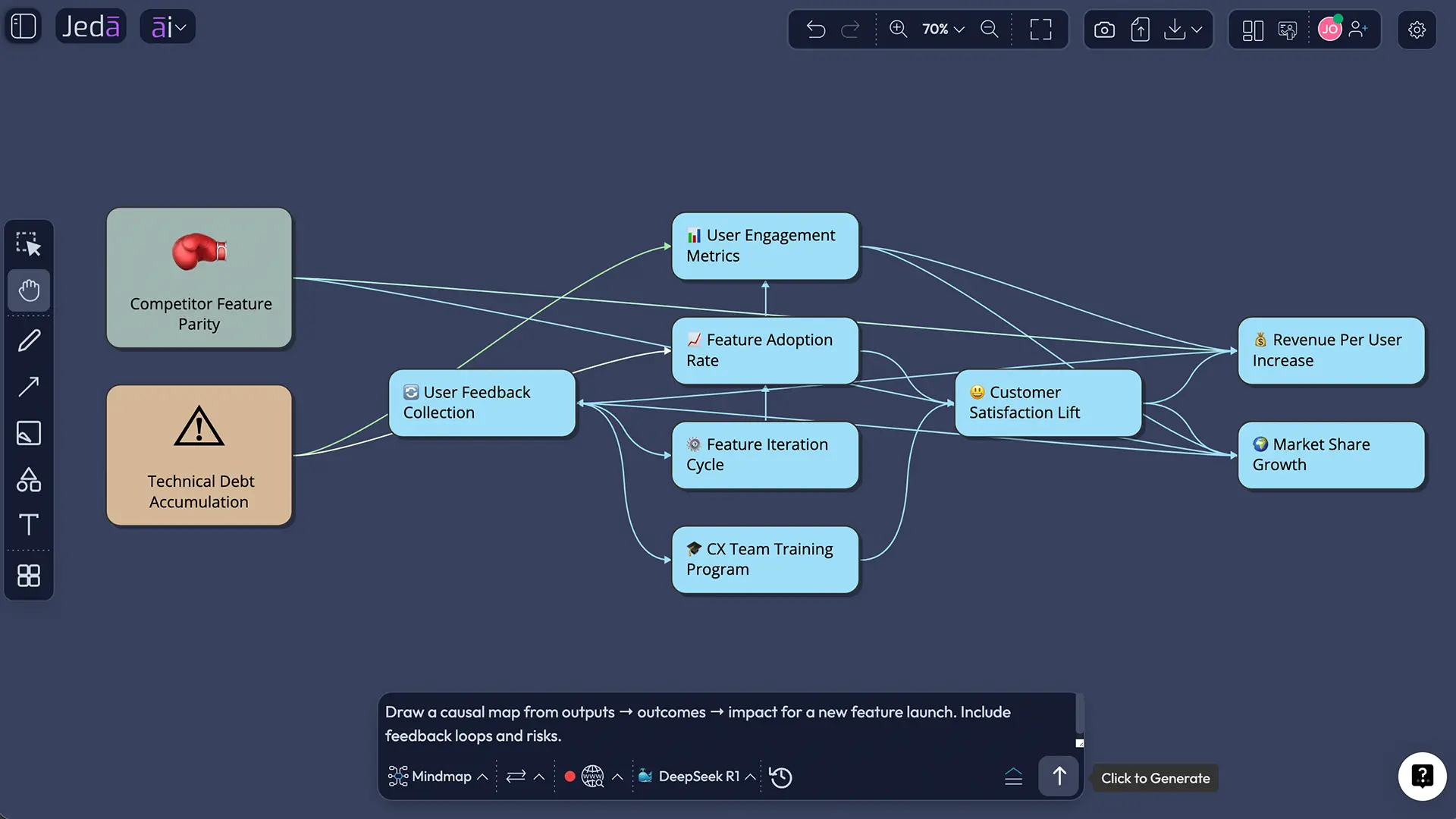Undo the last action
The image size is (1456, 819).
tap(816, 30)
